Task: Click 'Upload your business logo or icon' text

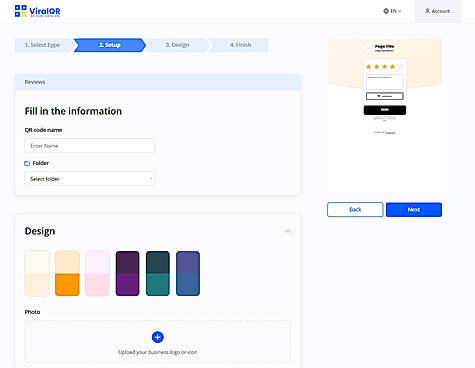Action: pyautogui.click(x=158, y=352)
